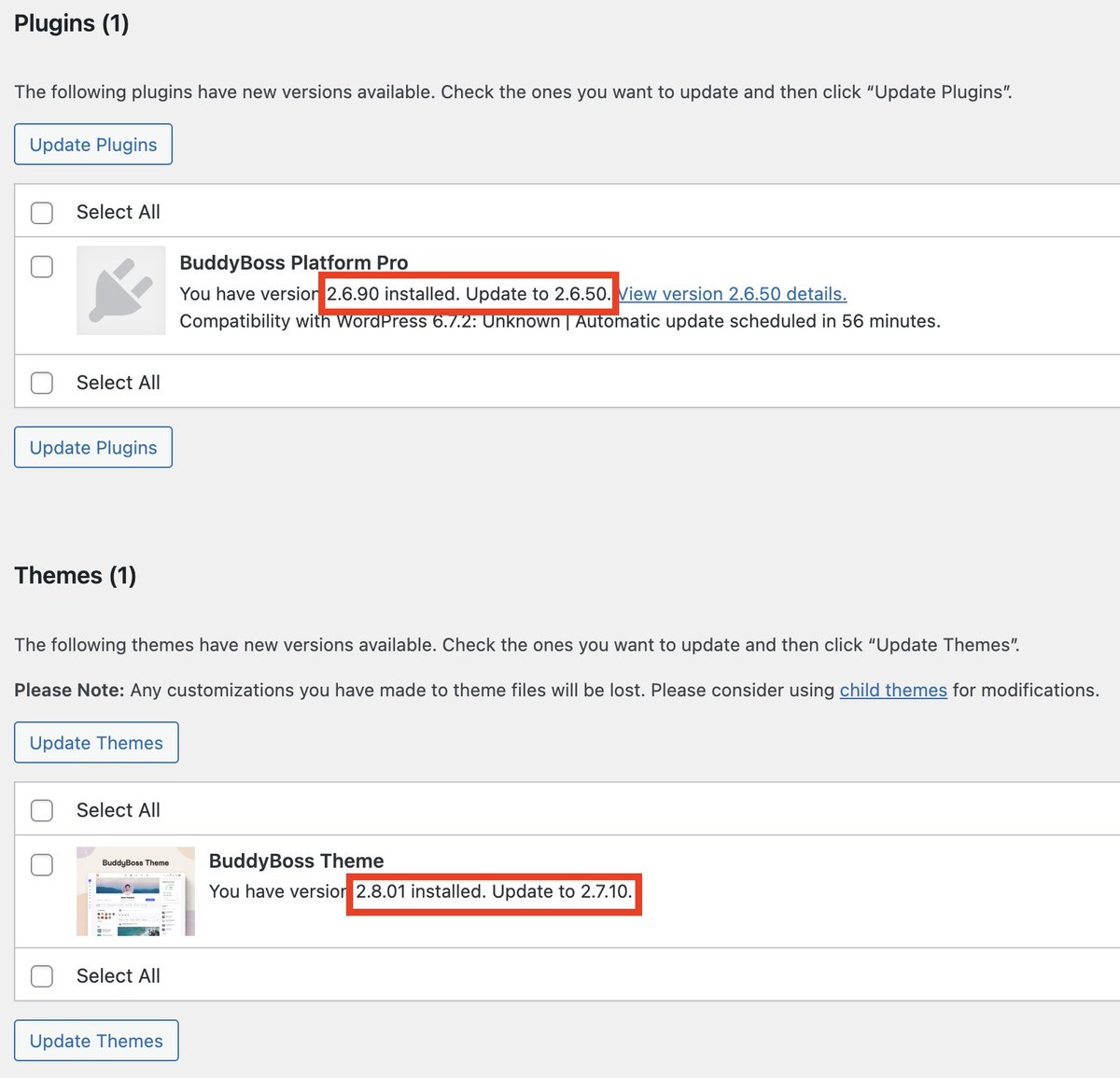This screenshot has height=1078, width=1120.
Task: Check the top Select All box in the Themes table
Action: tap(42, 810)
